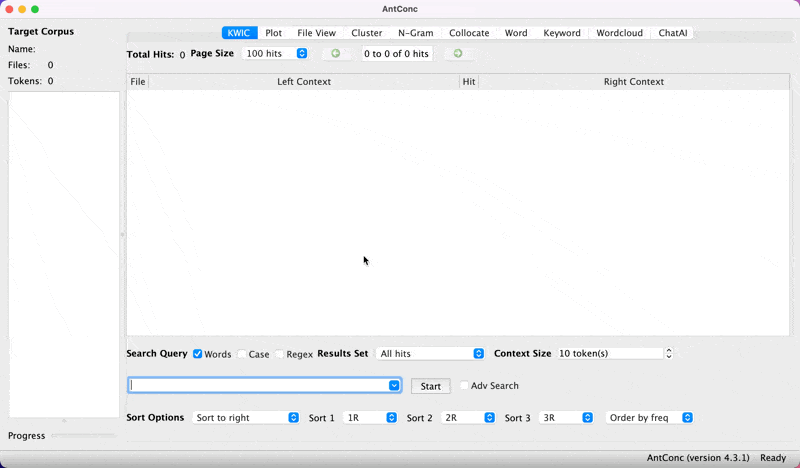This screenshot has width=800, height=468.
Task: Toggle the Adv Search checkbox
Action: pos(464,386)
